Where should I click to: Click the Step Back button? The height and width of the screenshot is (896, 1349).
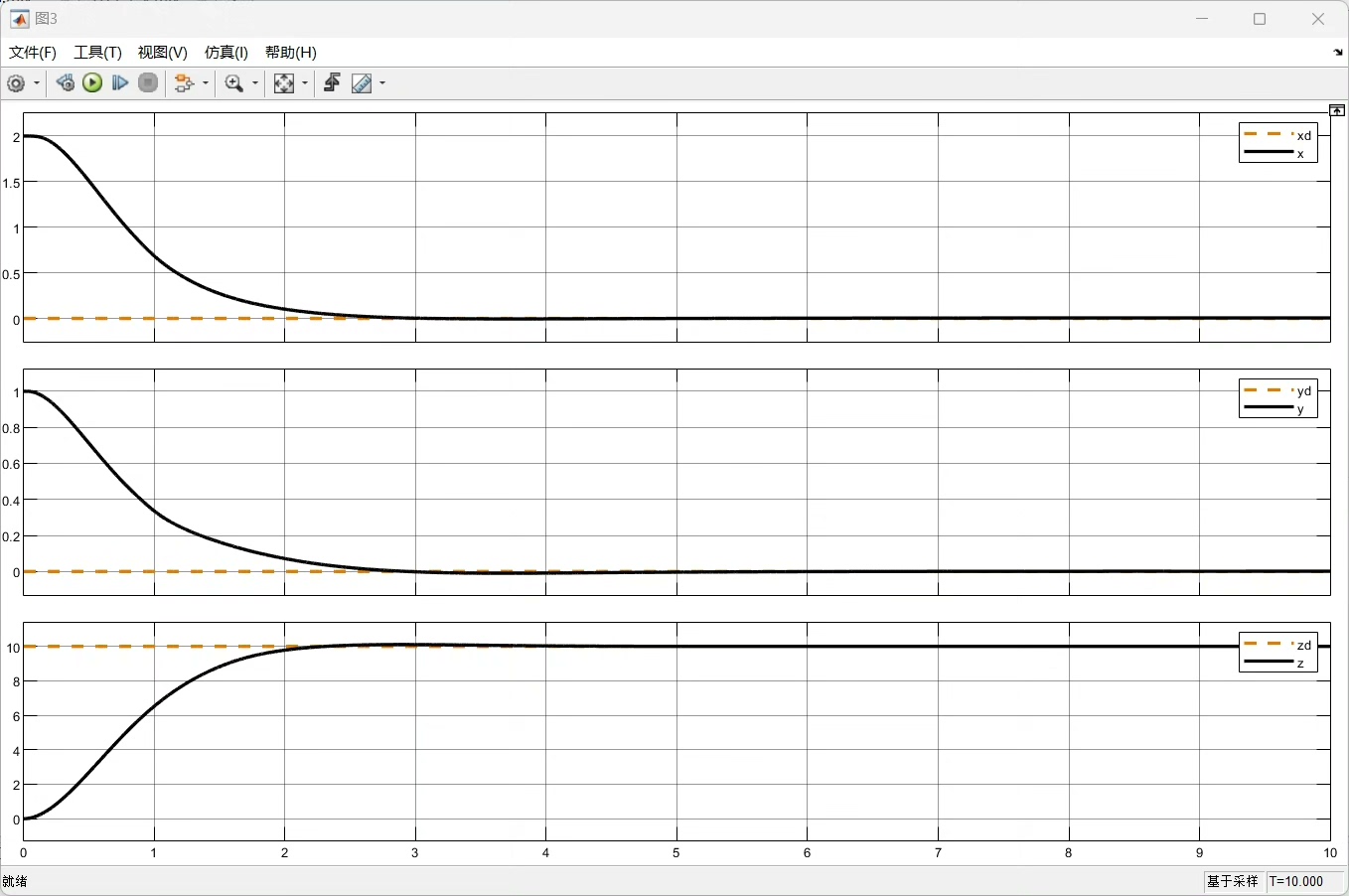point(66,83)
